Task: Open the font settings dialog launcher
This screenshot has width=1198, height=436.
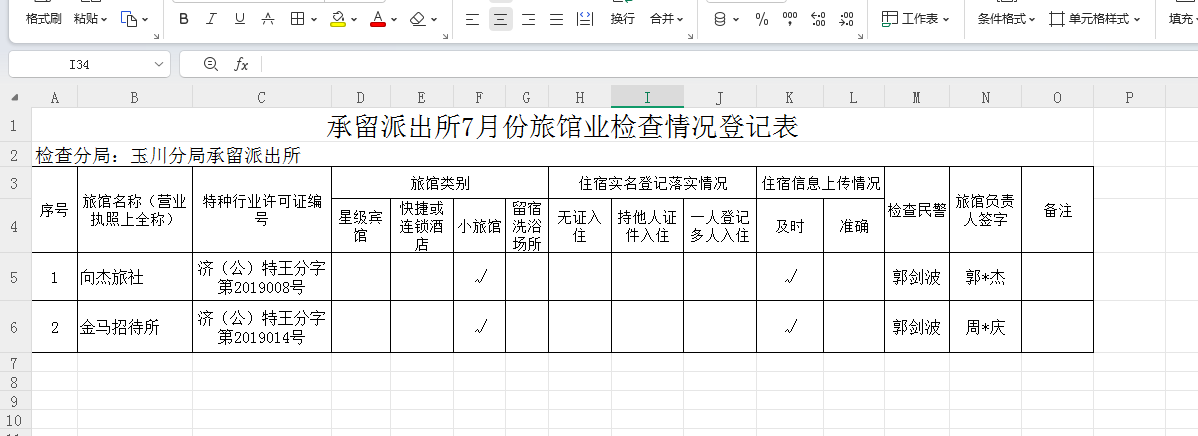Action: pos(445,36)
